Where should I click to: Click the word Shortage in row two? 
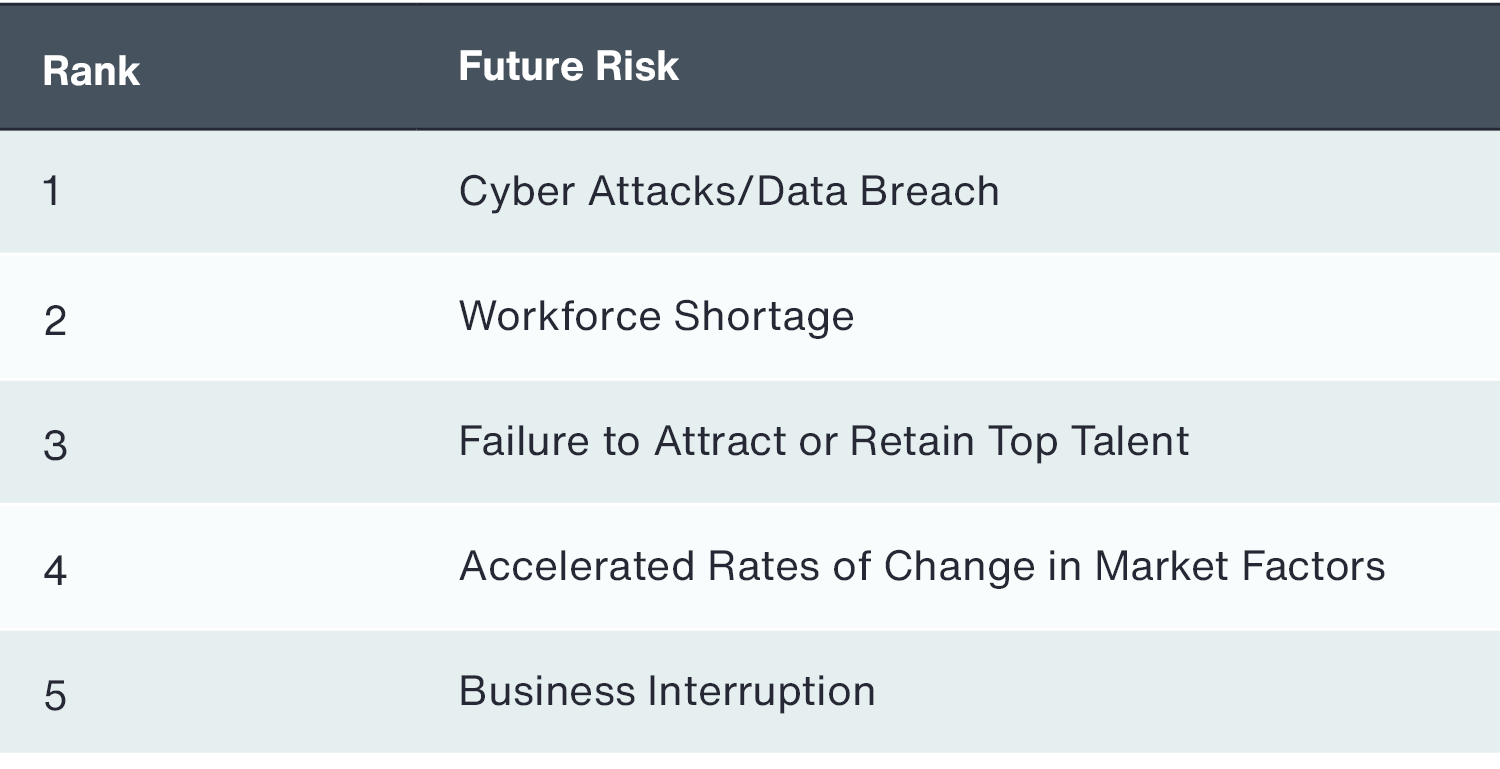point(764,318)
